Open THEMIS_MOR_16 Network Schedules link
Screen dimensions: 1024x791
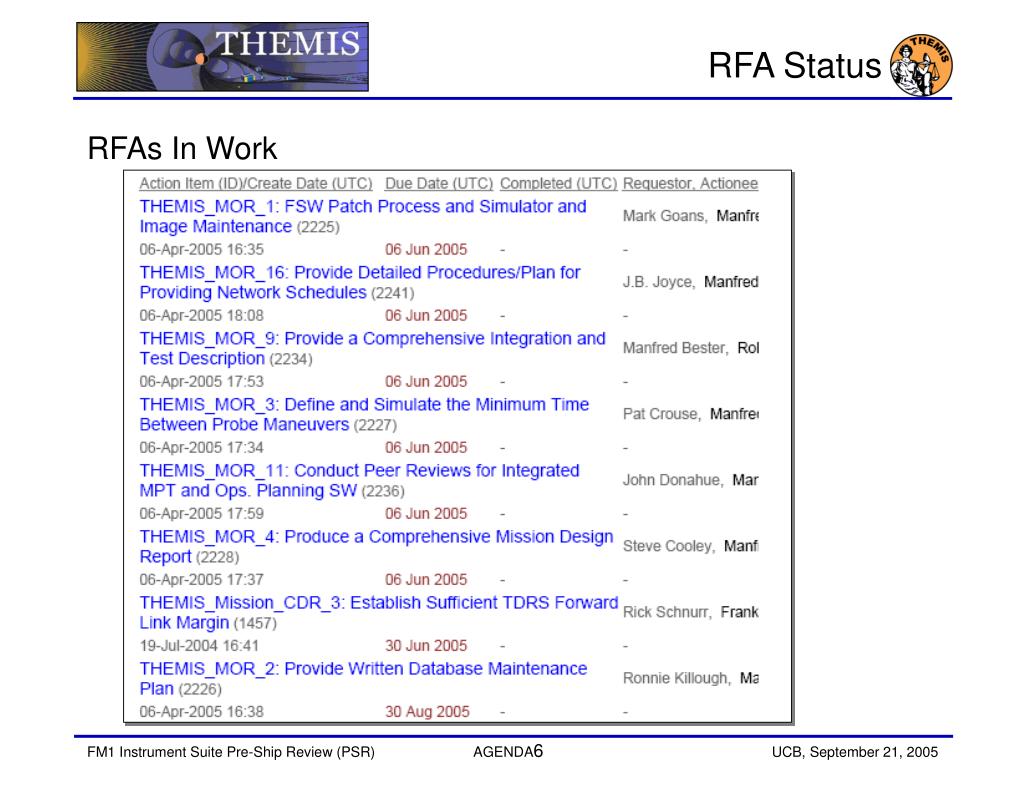coord(360,282)
